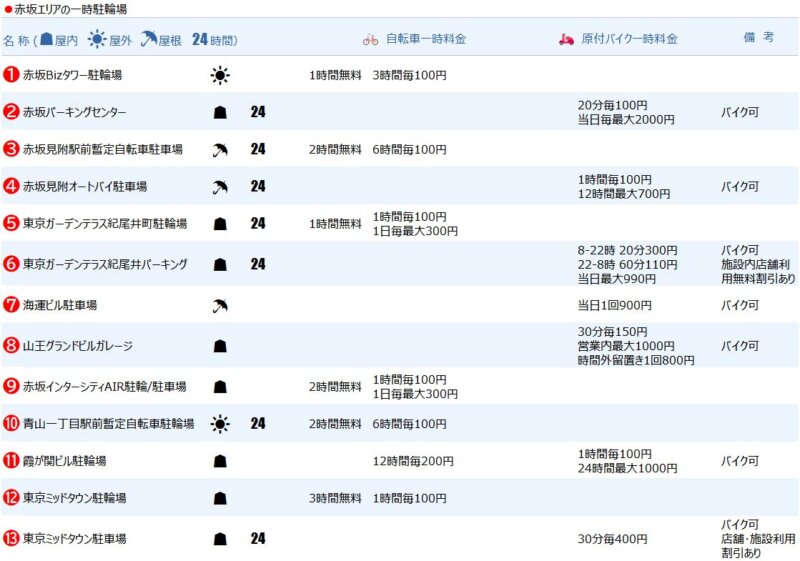Image resolution: width=800 pixels, height=561 pixels.
Task: Select the name 東京ミッドタウン駐車場
Action: (x=74, y=539)
